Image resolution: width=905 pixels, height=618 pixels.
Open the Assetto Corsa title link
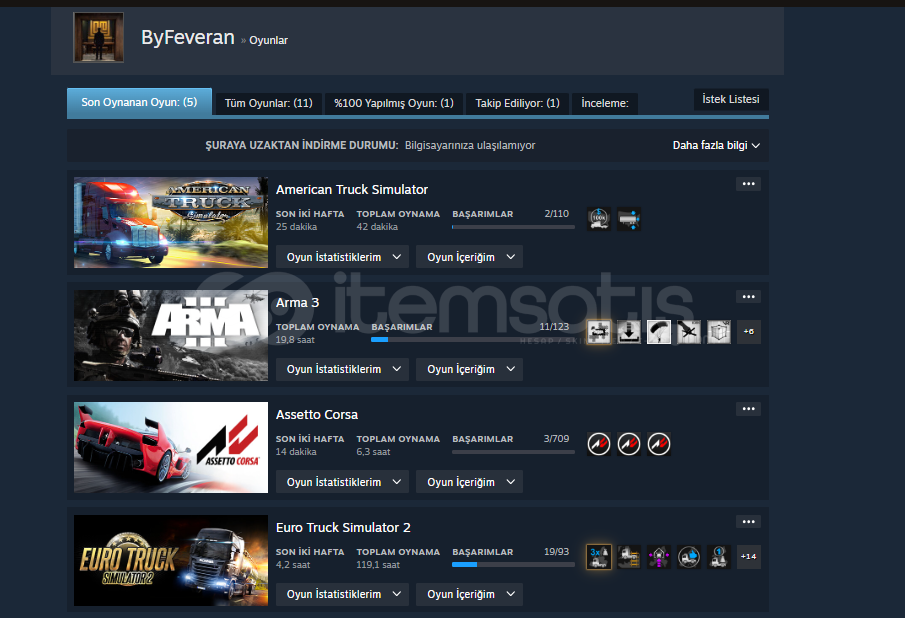317,414
